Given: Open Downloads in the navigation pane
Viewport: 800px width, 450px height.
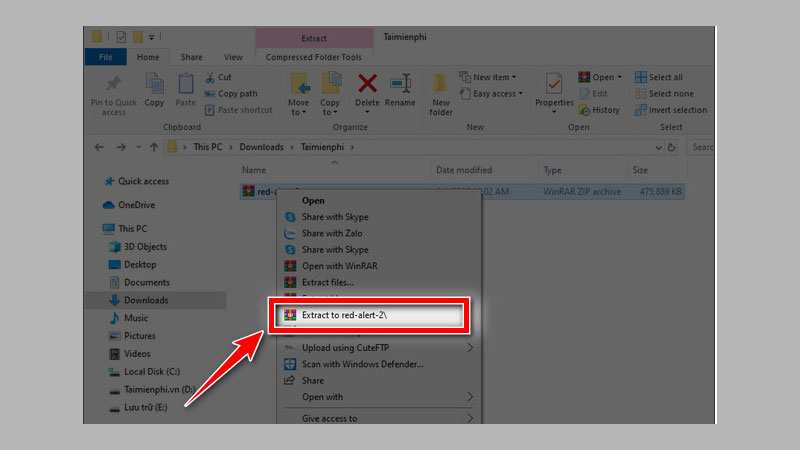Looking at the screenshot, I should tap(146, 300).
